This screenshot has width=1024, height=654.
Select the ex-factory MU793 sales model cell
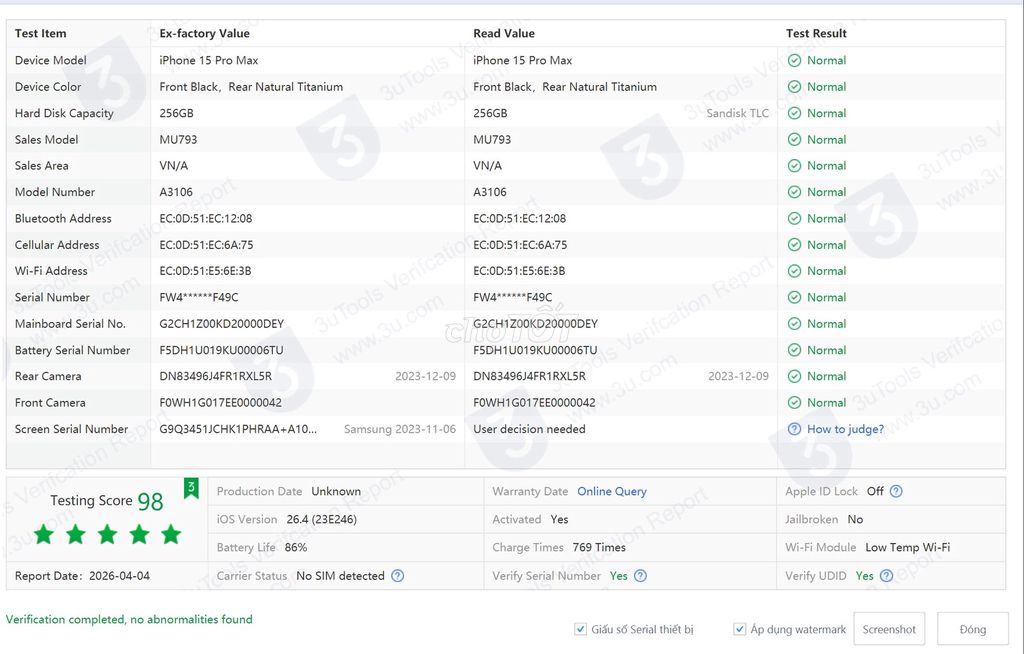pos(178,140)
